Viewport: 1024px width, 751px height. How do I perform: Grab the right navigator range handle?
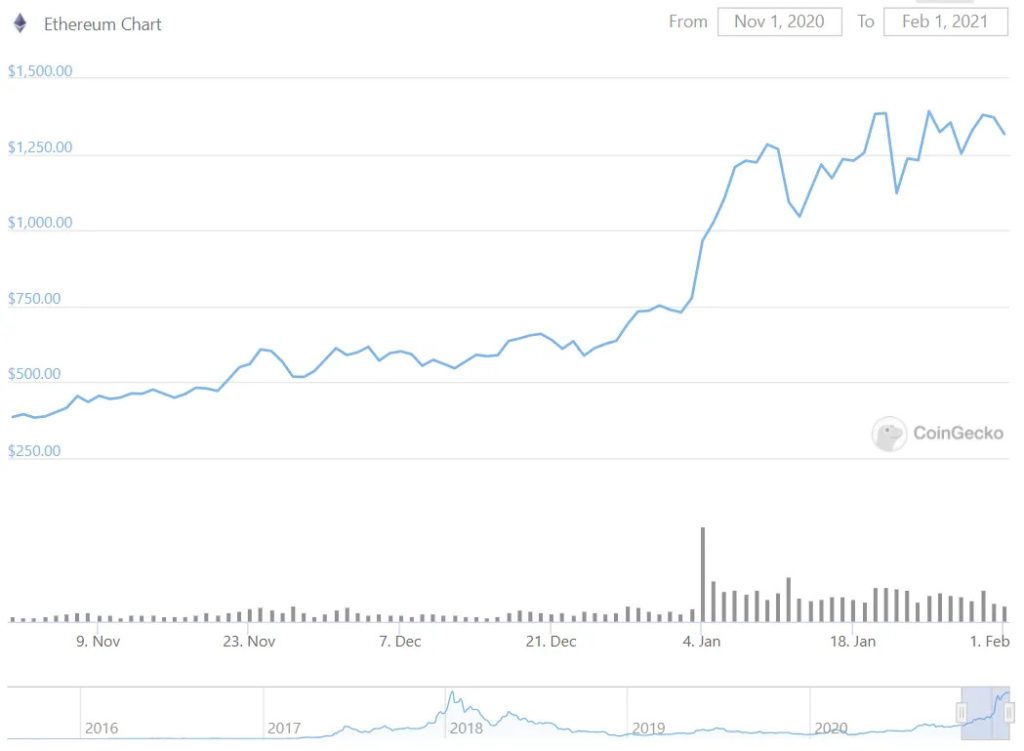[x=1009, y=712]
